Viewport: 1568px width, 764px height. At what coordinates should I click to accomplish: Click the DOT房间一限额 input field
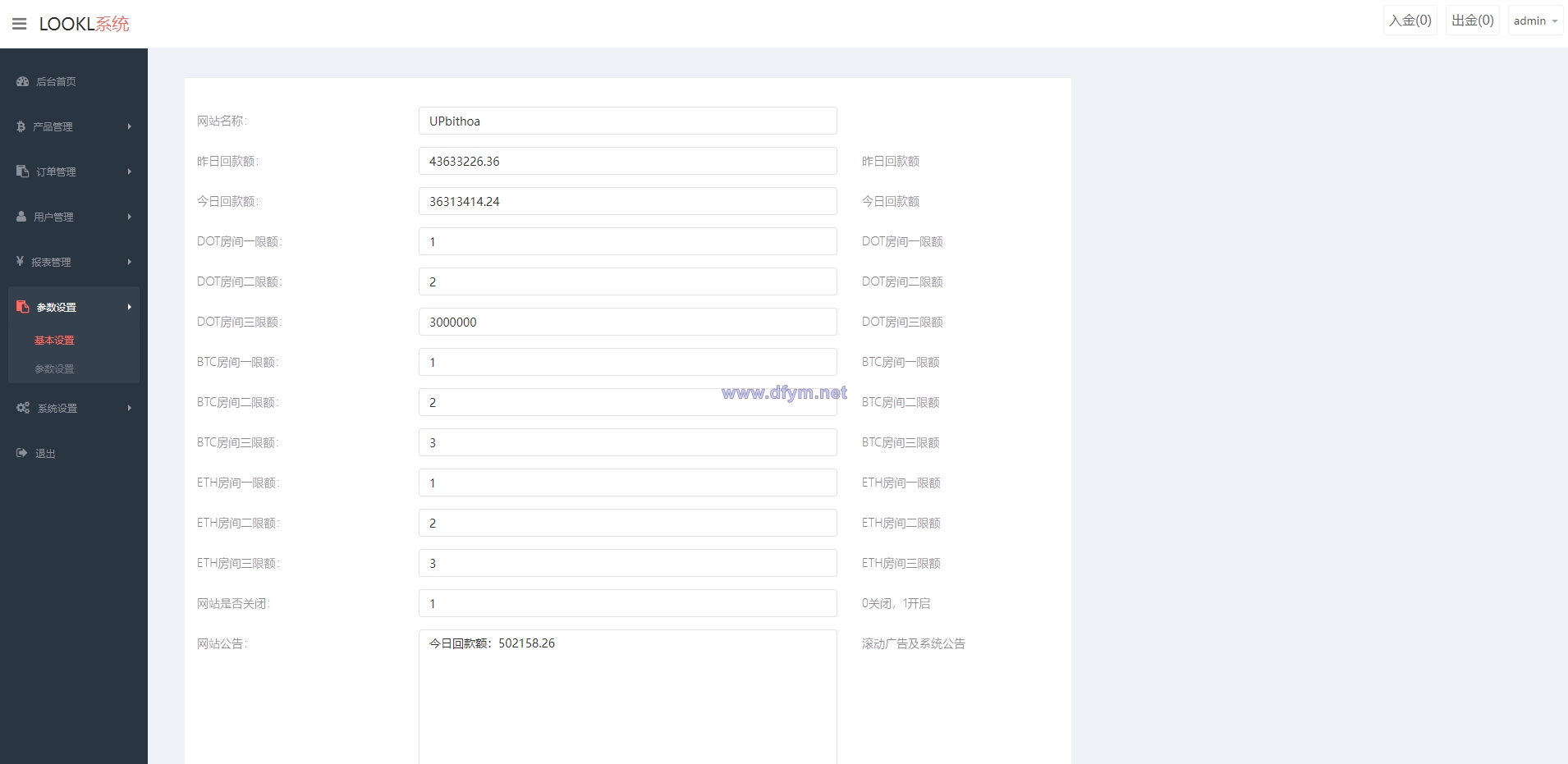tap(628, 241)
